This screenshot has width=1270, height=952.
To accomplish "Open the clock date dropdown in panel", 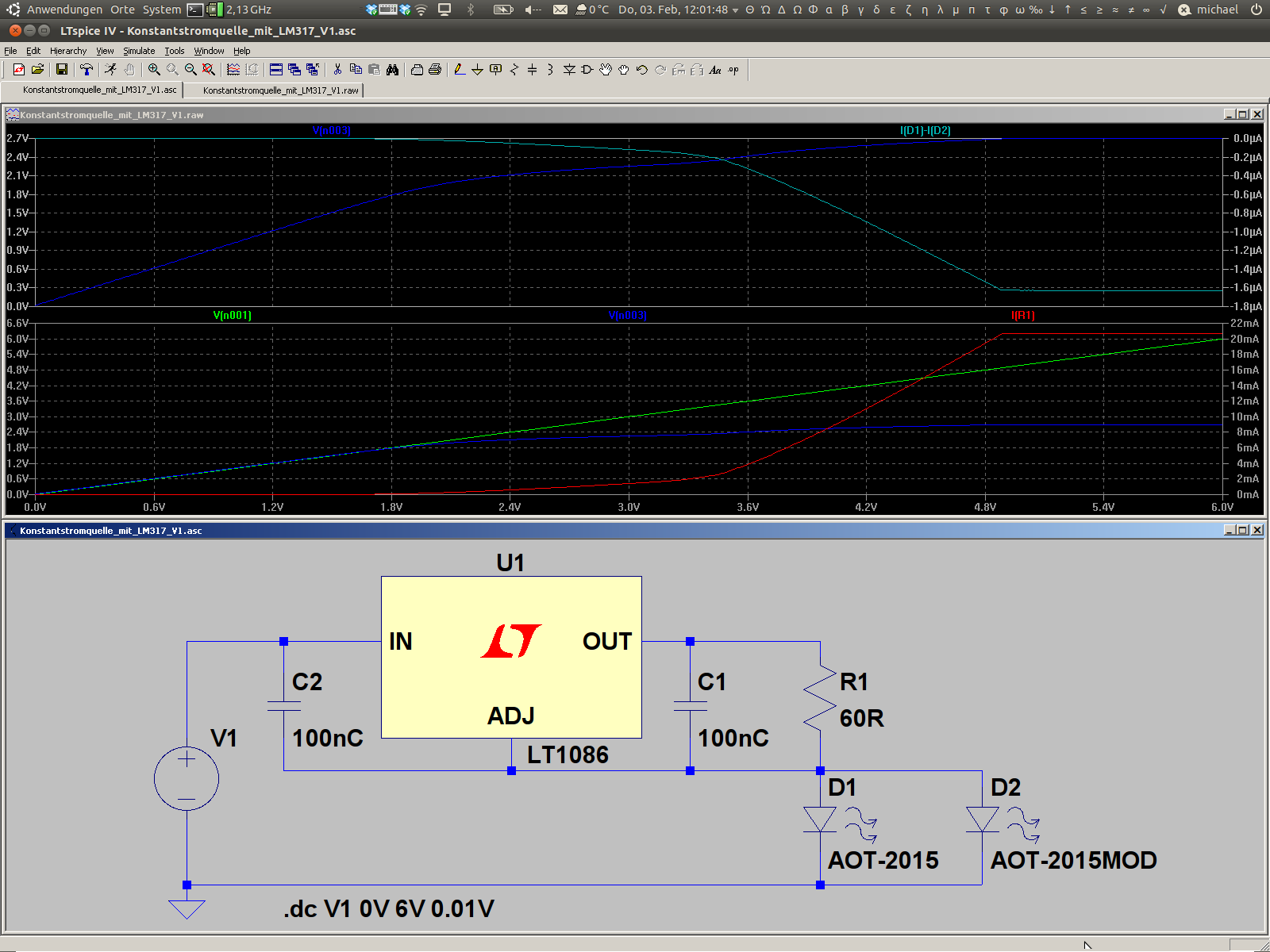I will (x=678, y=10).
